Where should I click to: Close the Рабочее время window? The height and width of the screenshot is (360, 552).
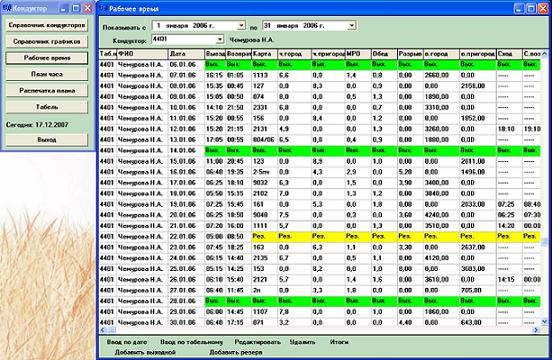[x=544, y=8]
